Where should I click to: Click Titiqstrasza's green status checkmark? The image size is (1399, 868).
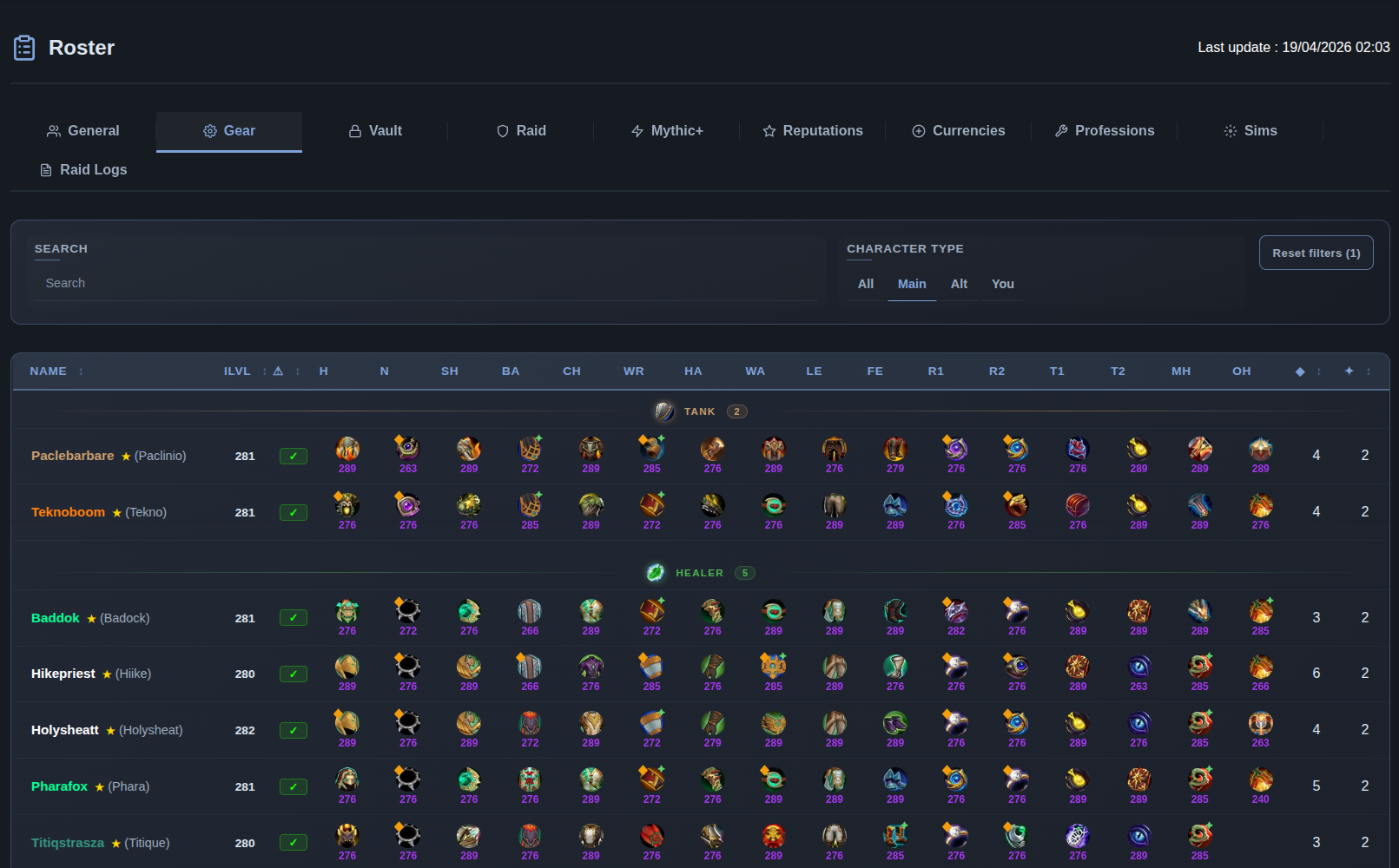click(x=294, y=843)
